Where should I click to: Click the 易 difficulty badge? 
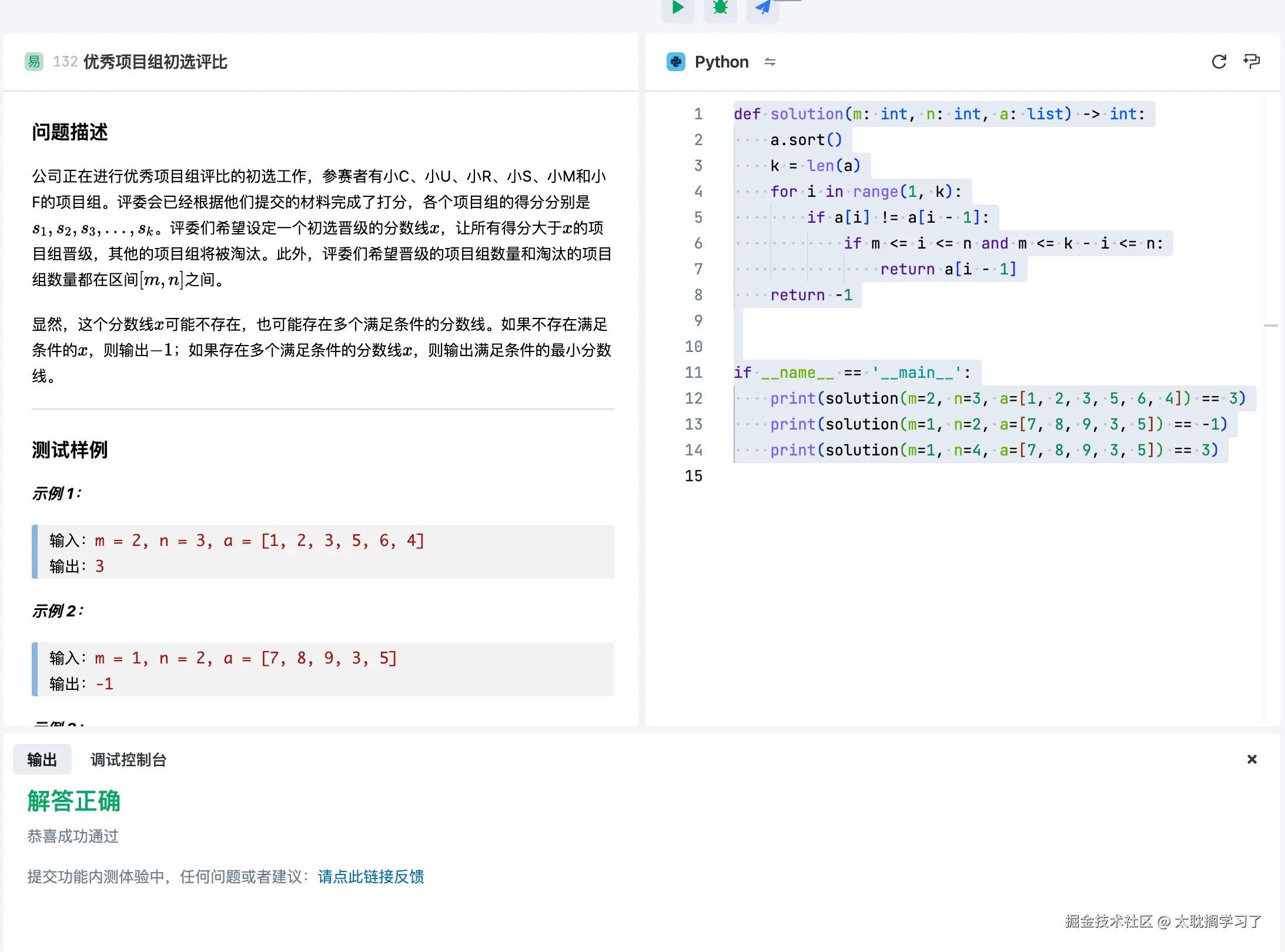[x=33, y=61]
